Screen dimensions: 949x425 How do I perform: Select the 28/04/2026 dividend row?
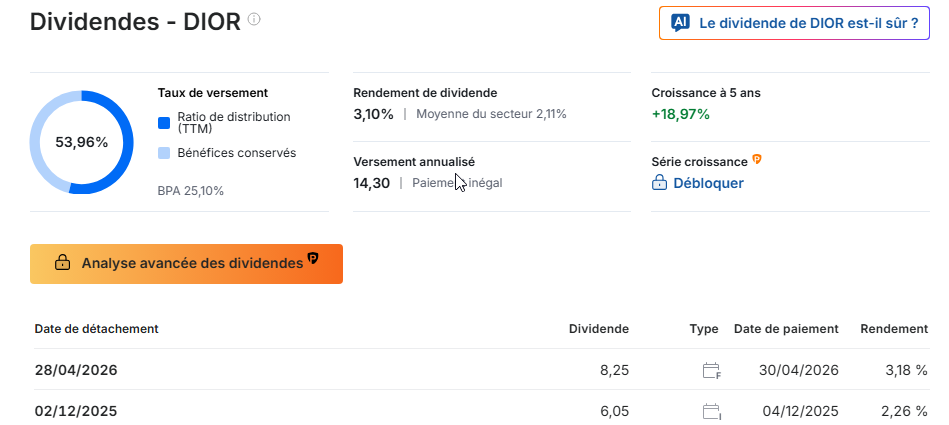point(481,370)
